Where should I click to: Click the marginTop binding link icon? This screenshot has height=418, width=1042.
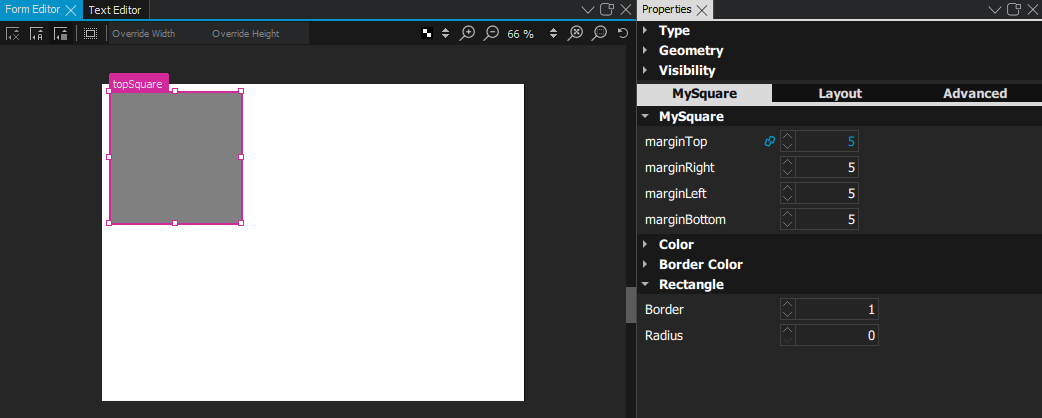pyautogui.click(x=770, y=142)
